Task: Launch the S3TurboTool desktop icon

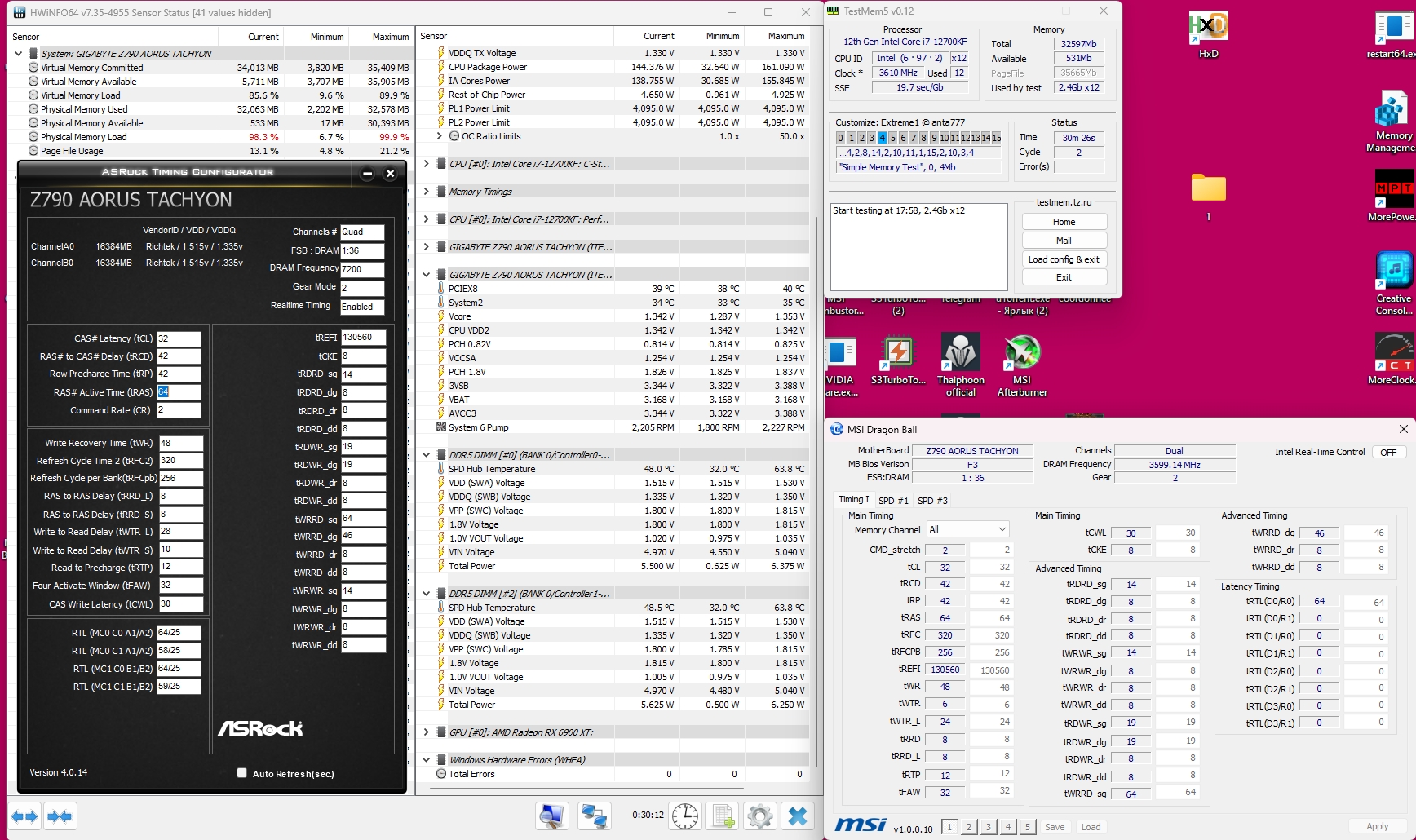Action: click(898, 359)
